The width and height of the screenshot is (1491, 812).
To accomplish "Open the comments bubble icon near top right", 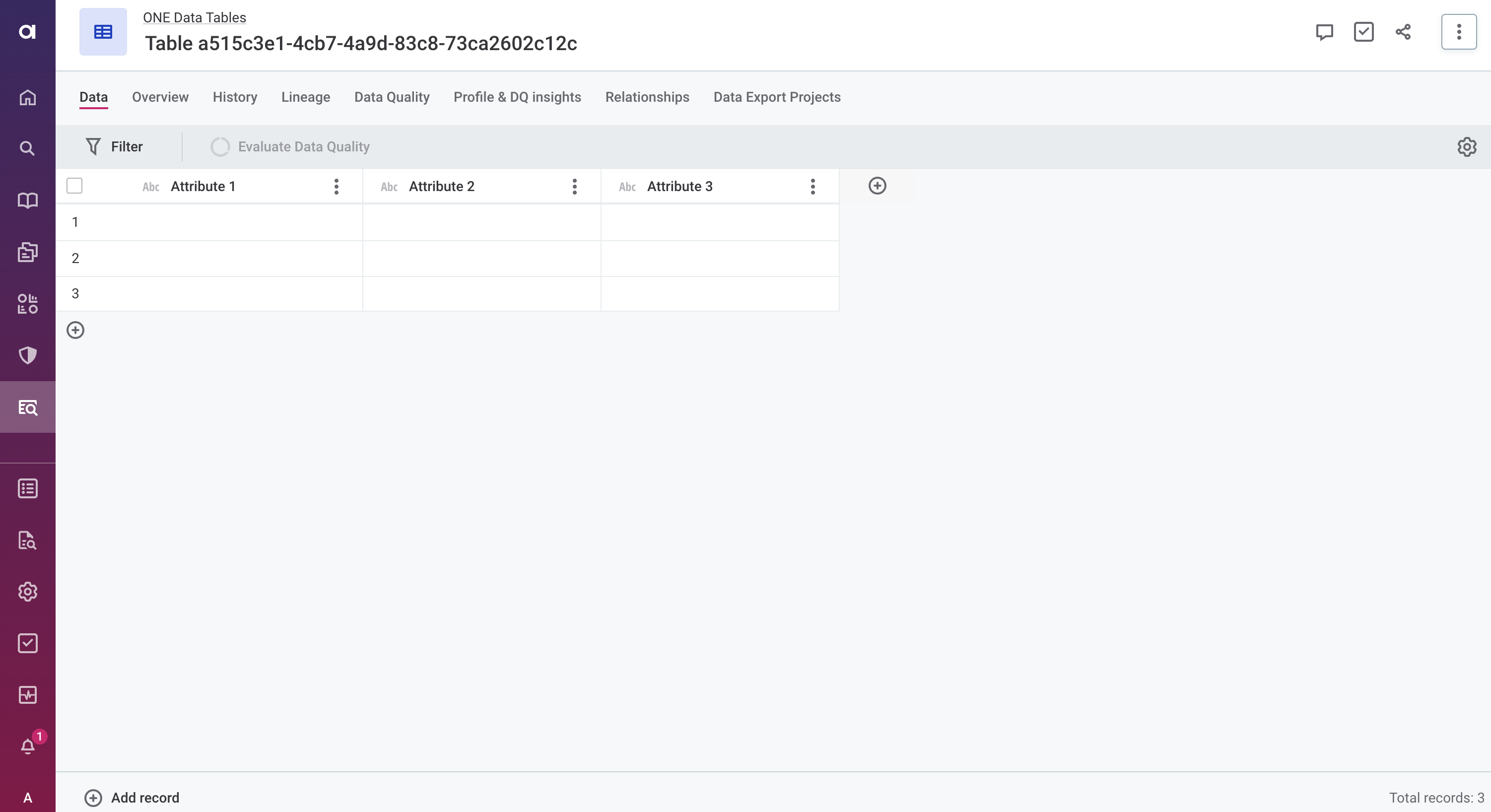I will click(x=1325, y=32).
